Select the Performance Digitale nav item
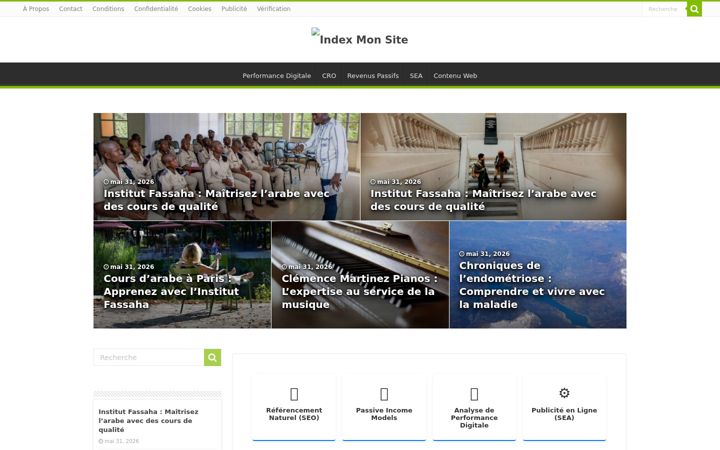The image size is (720, 450). coord(276,76)
